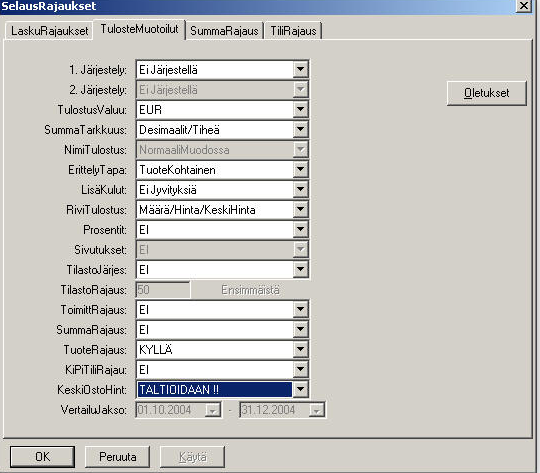This screenshot has height=473, width=540.
Task: Click the Oletukset button
Action: (486, 93)
